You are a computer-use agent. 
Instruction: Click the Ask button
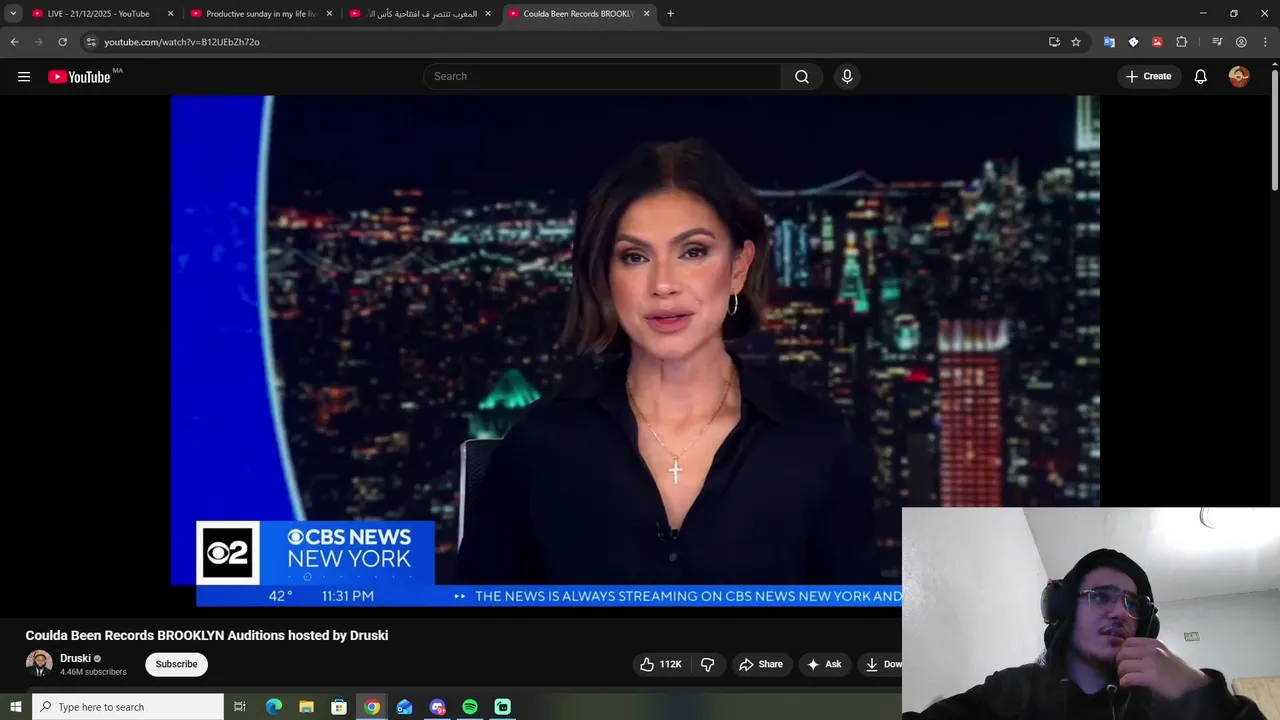point(825,664)
